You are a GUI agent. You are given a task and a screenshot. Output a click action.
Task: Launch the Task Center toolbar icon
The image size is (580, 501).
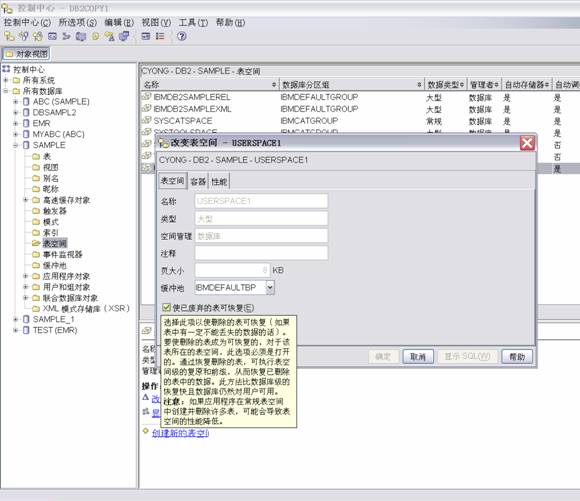pyautogui.click(x=67, y=36)
